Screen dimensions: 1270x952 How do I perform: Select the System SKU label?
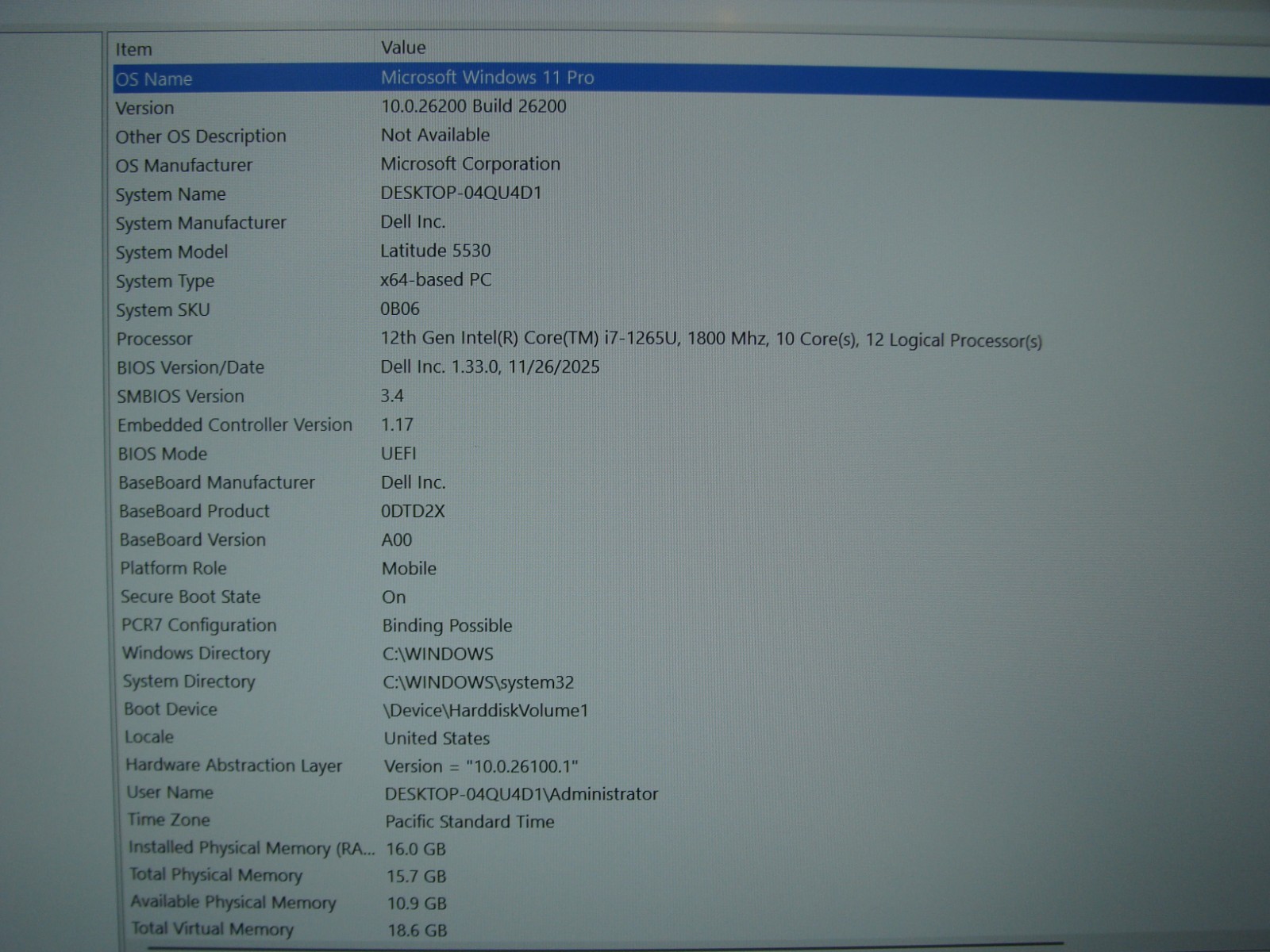[163, 310]
